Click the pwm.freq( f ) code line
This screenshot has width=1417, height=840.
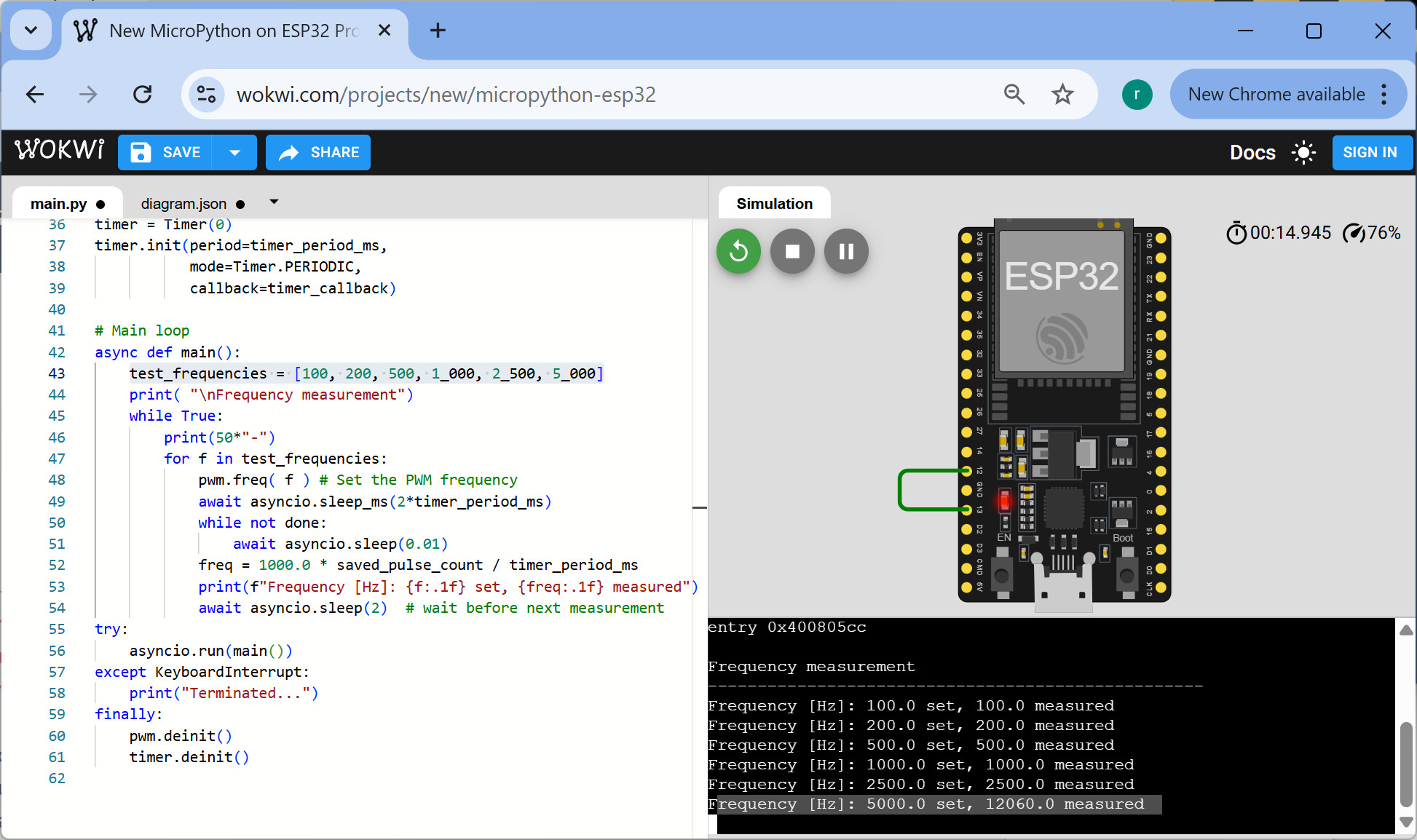click(254, 480)
